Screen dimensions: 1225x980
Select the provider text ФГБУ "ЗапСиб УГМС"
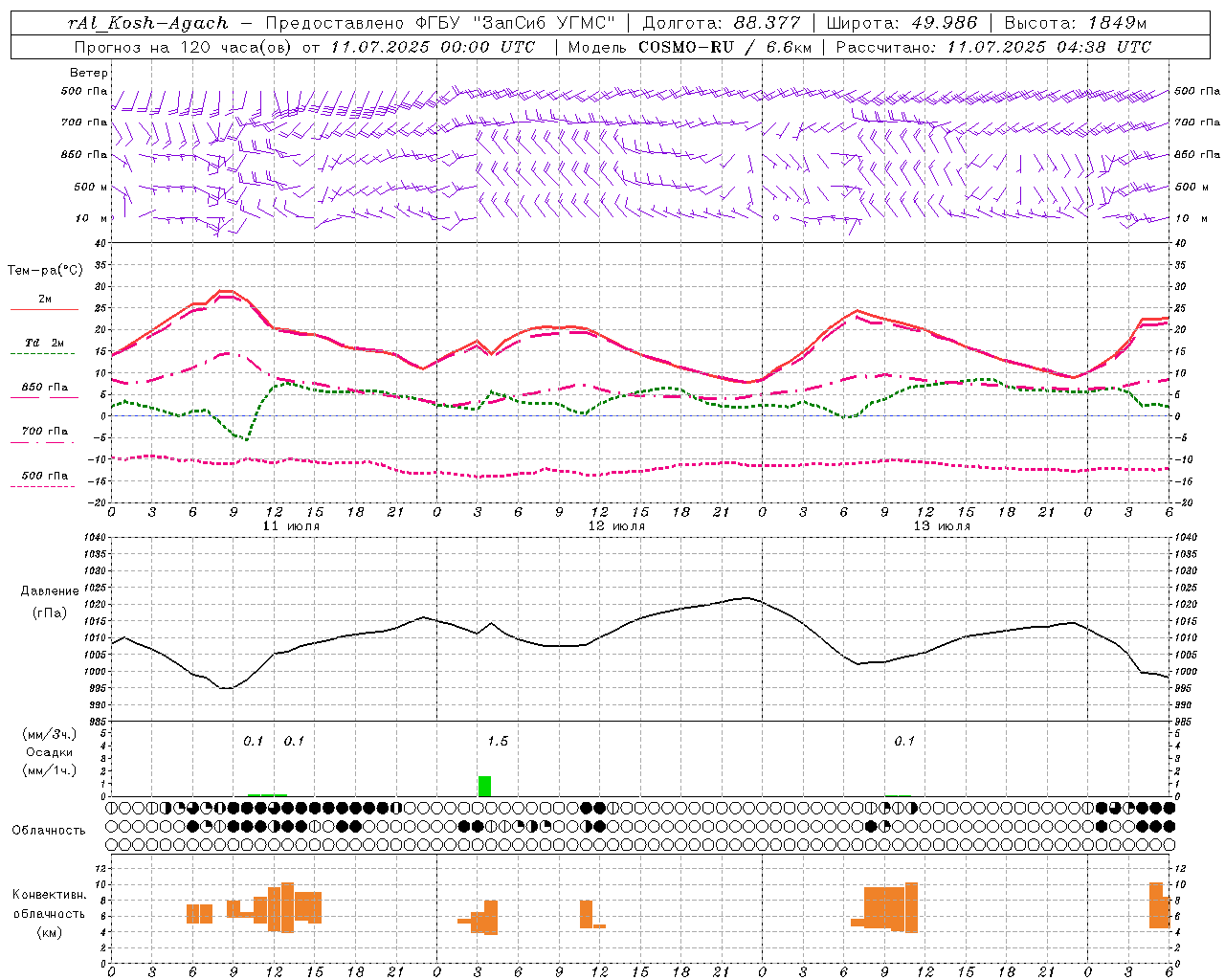516,23
